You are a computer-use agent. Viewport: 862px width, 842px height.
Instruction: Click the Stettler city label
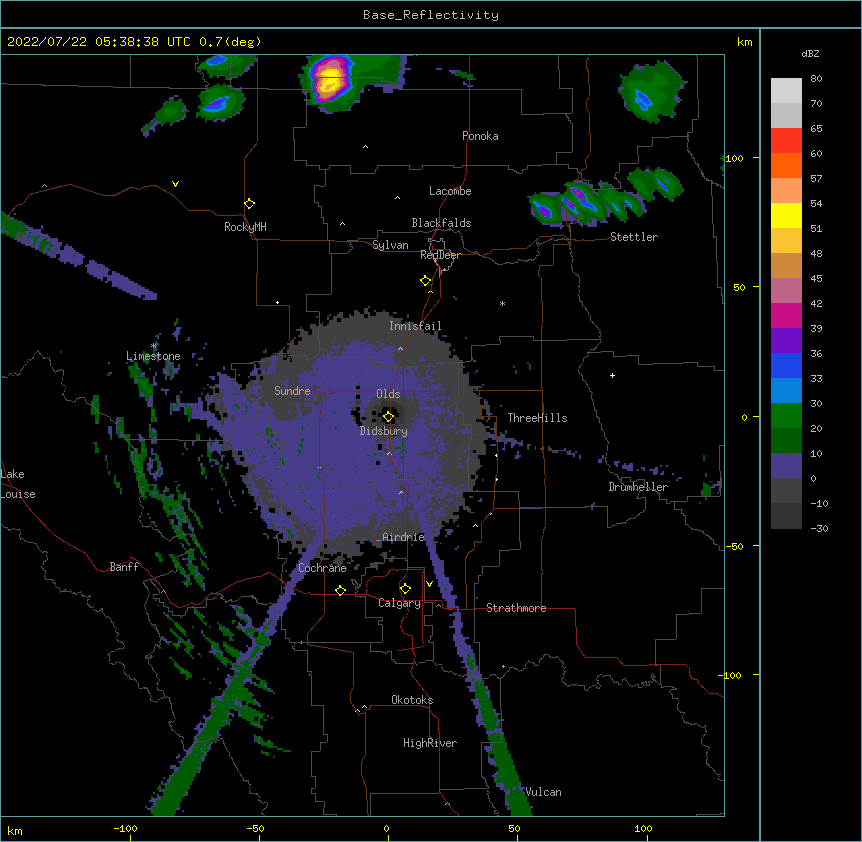(x=634, y=237)
